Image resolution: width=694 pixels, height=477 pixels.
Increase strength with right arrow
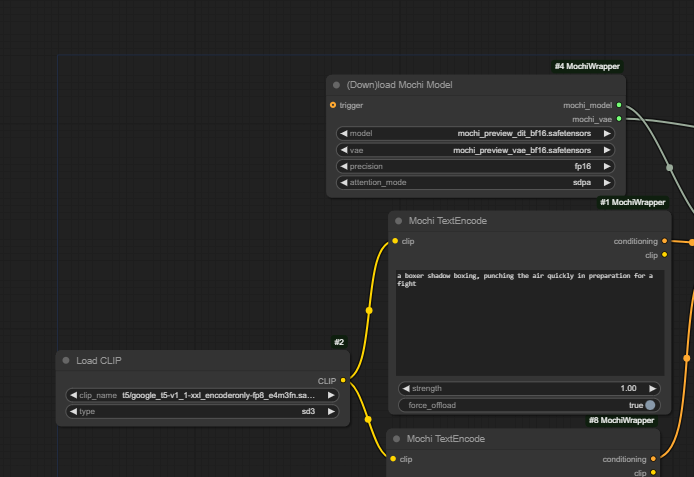(x=652, y=389)
